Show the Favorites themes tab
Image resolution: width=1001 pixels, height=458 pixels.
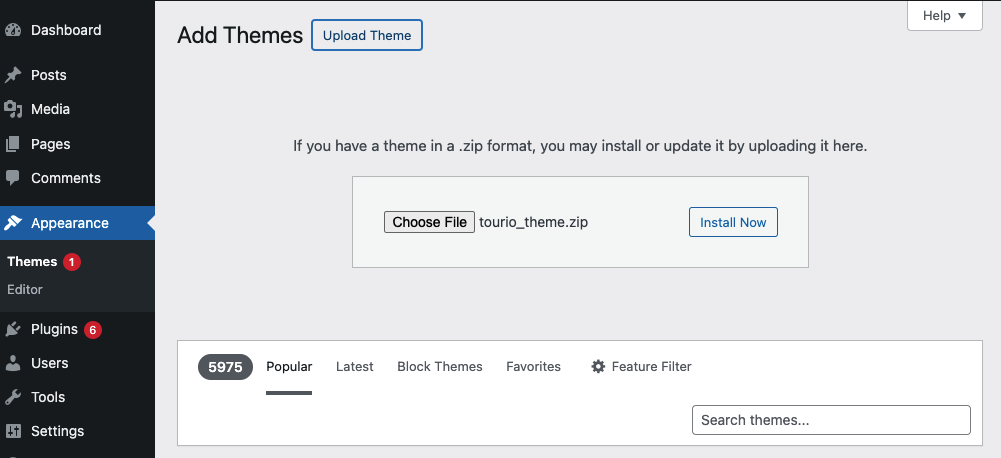click(533, 367)
